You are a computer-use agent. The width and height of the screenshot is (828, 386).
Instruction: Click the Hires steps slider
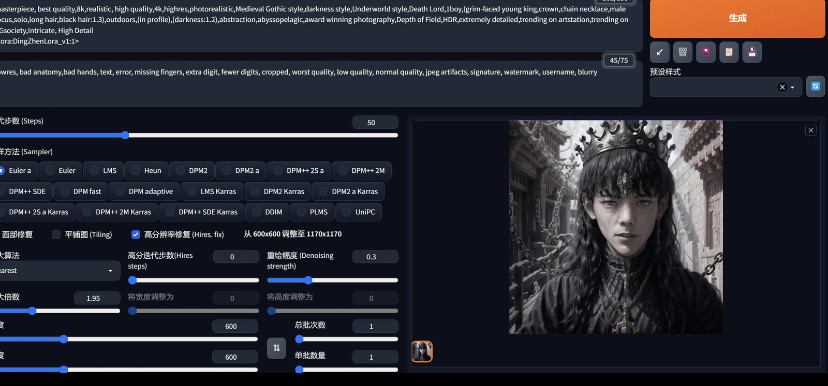[x=193, y=280]
